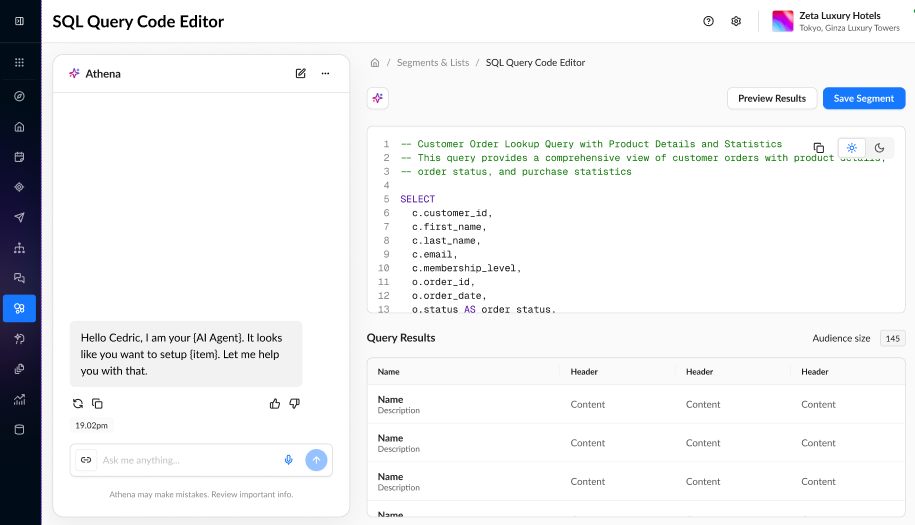Viewport: 915px width, 525px height.
Task: Start a new Athena chat with edit icon
Action: 301,74
